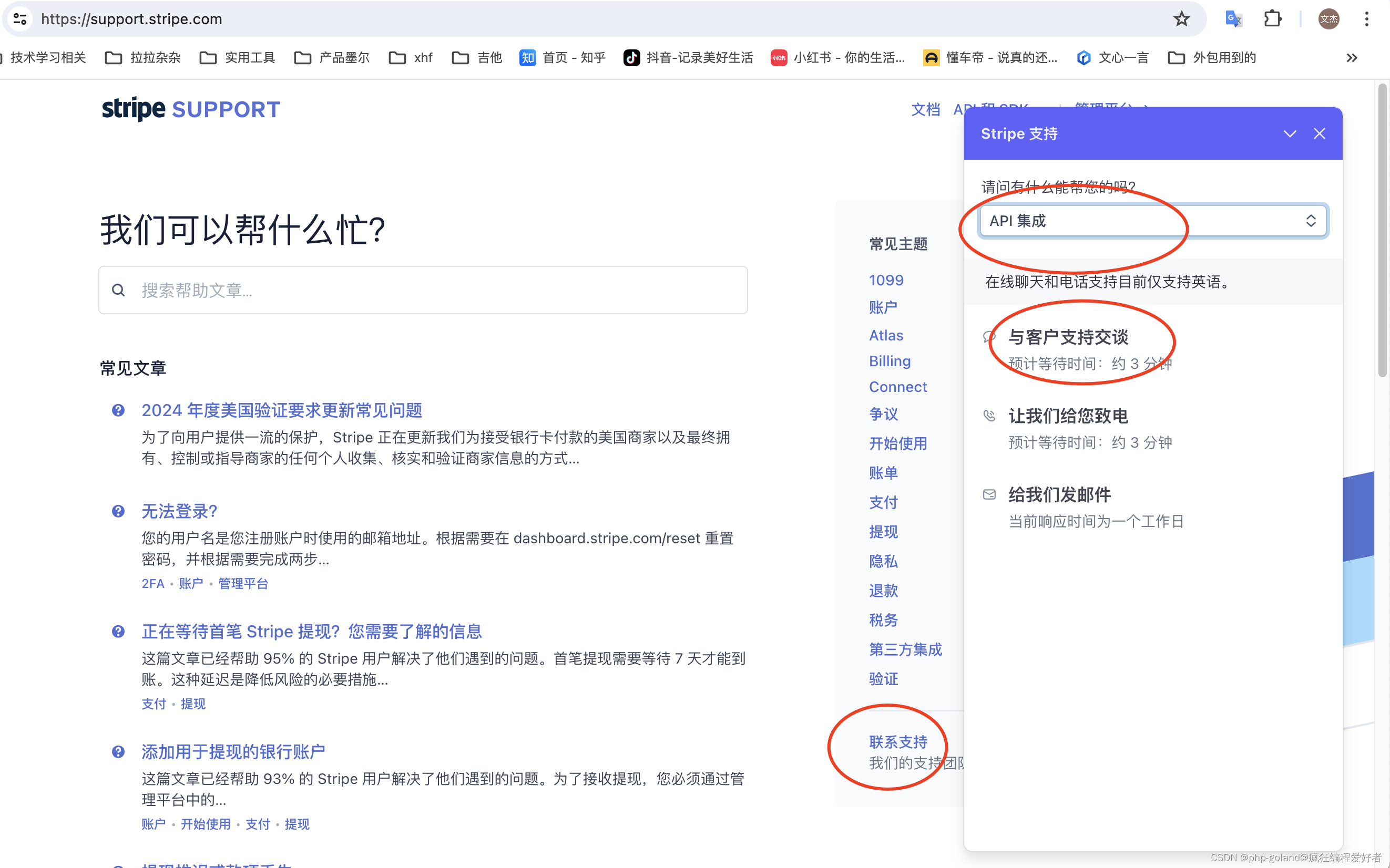
Task: Click the 2FA tag under 无法登录
Action: tap(153, 583)
